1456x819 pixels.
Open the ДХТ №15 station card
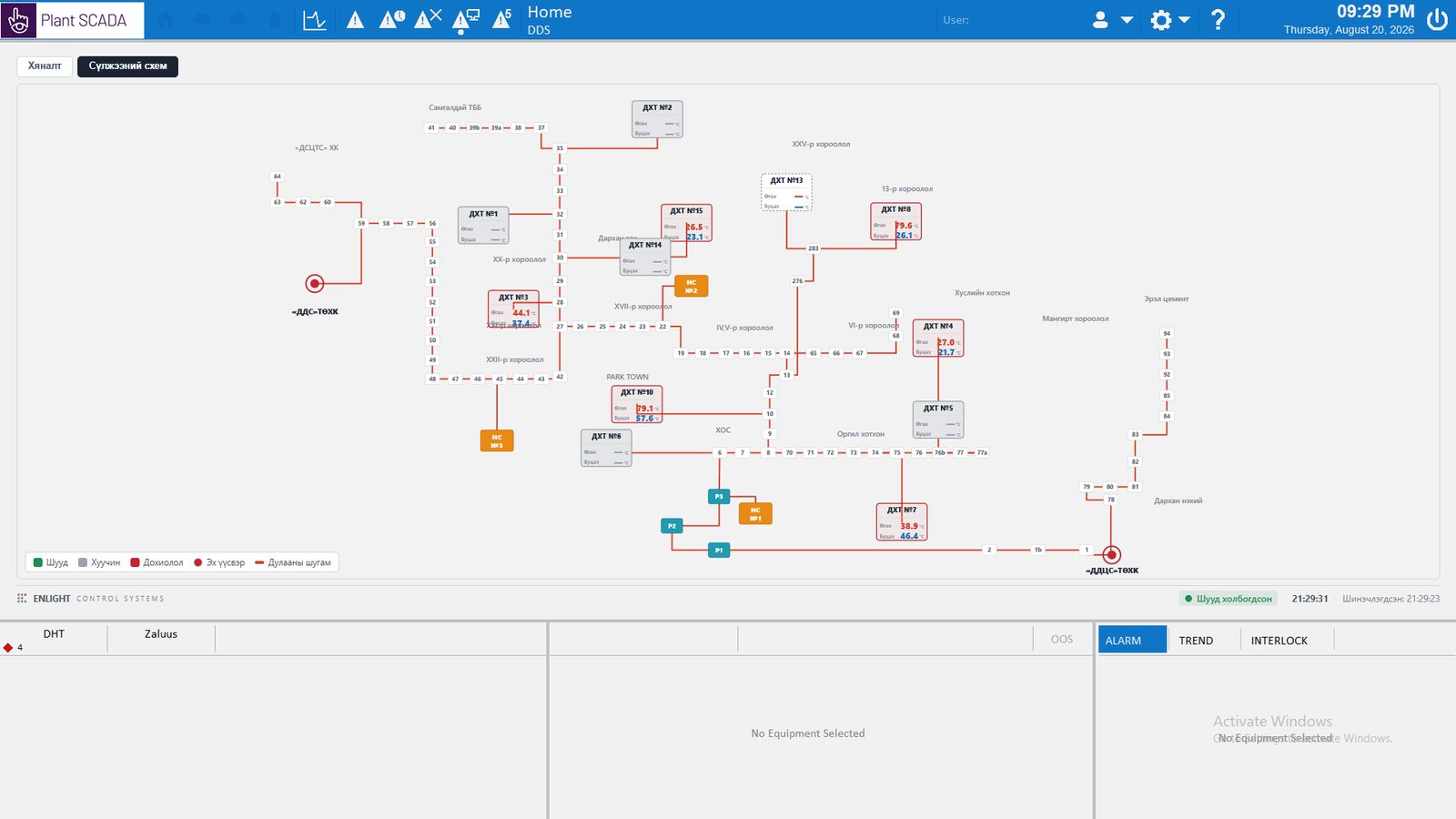click(x=686, y=223)
